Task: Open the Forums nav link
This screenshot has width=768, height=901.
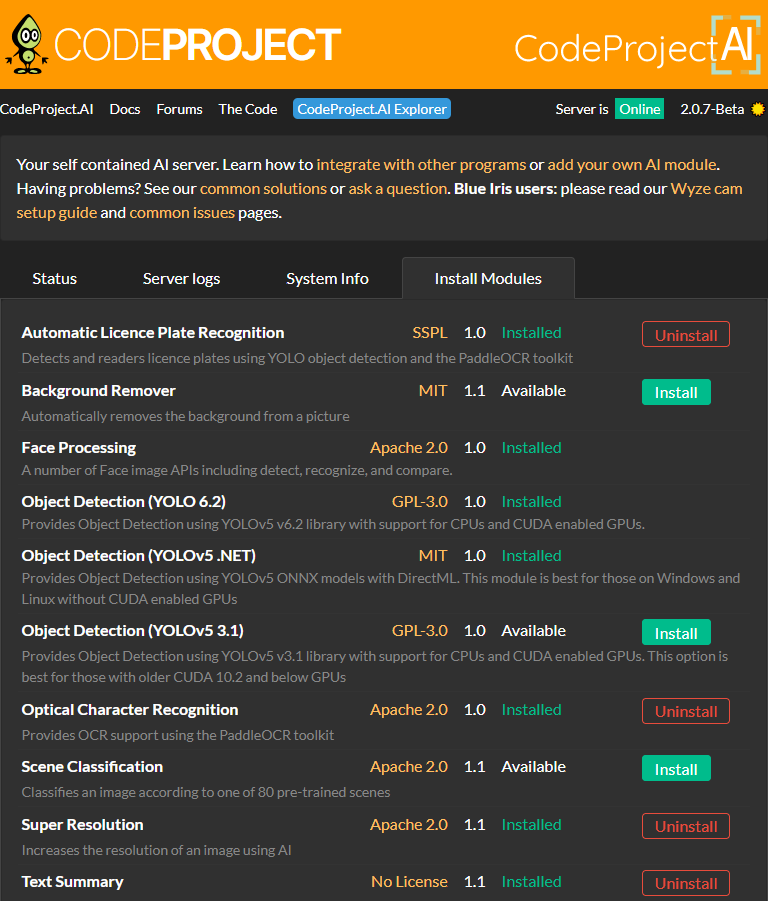Action: click(x=179, y=109)
